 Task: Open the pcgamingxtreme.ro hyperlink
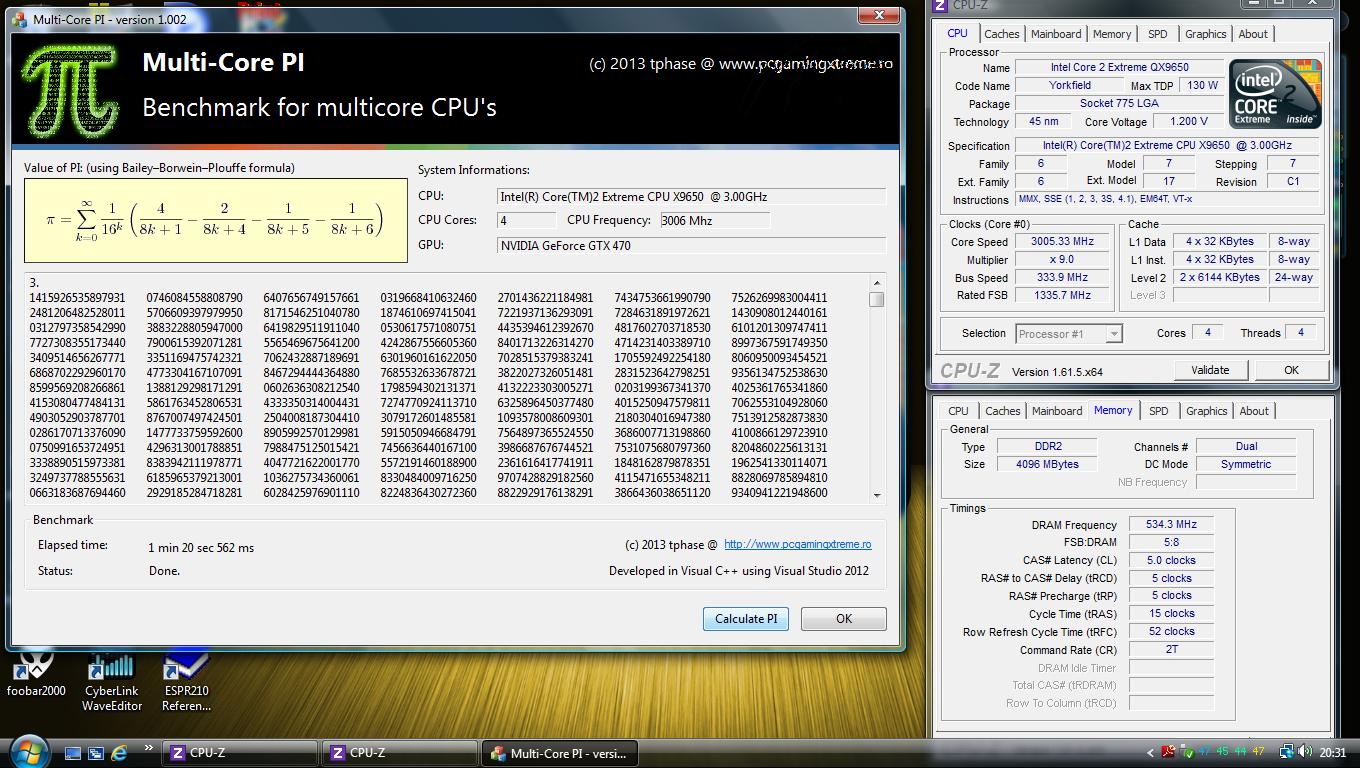pyautogui.click(x=797, y=545)
